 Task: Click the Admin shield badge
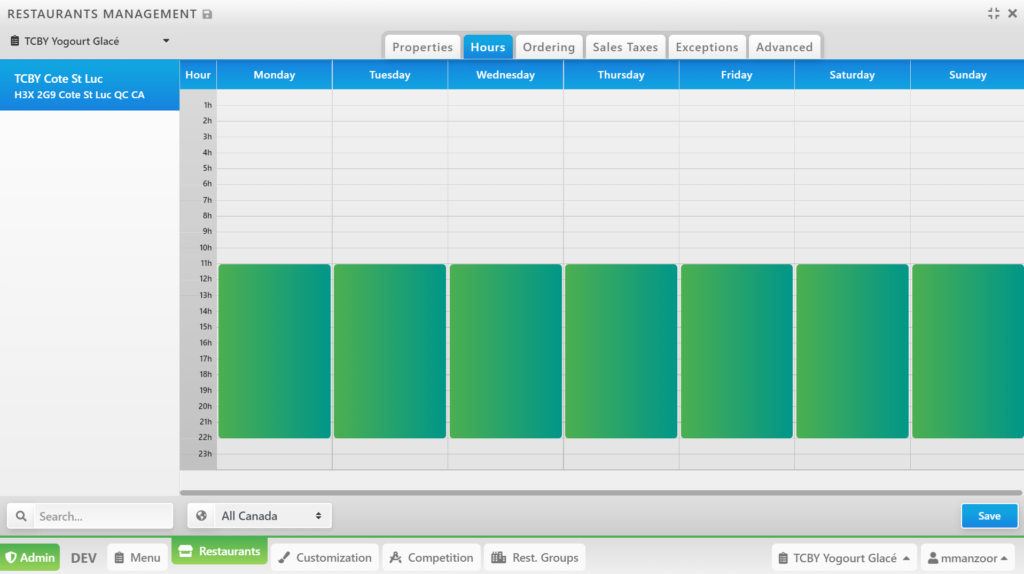coord(30,558)
